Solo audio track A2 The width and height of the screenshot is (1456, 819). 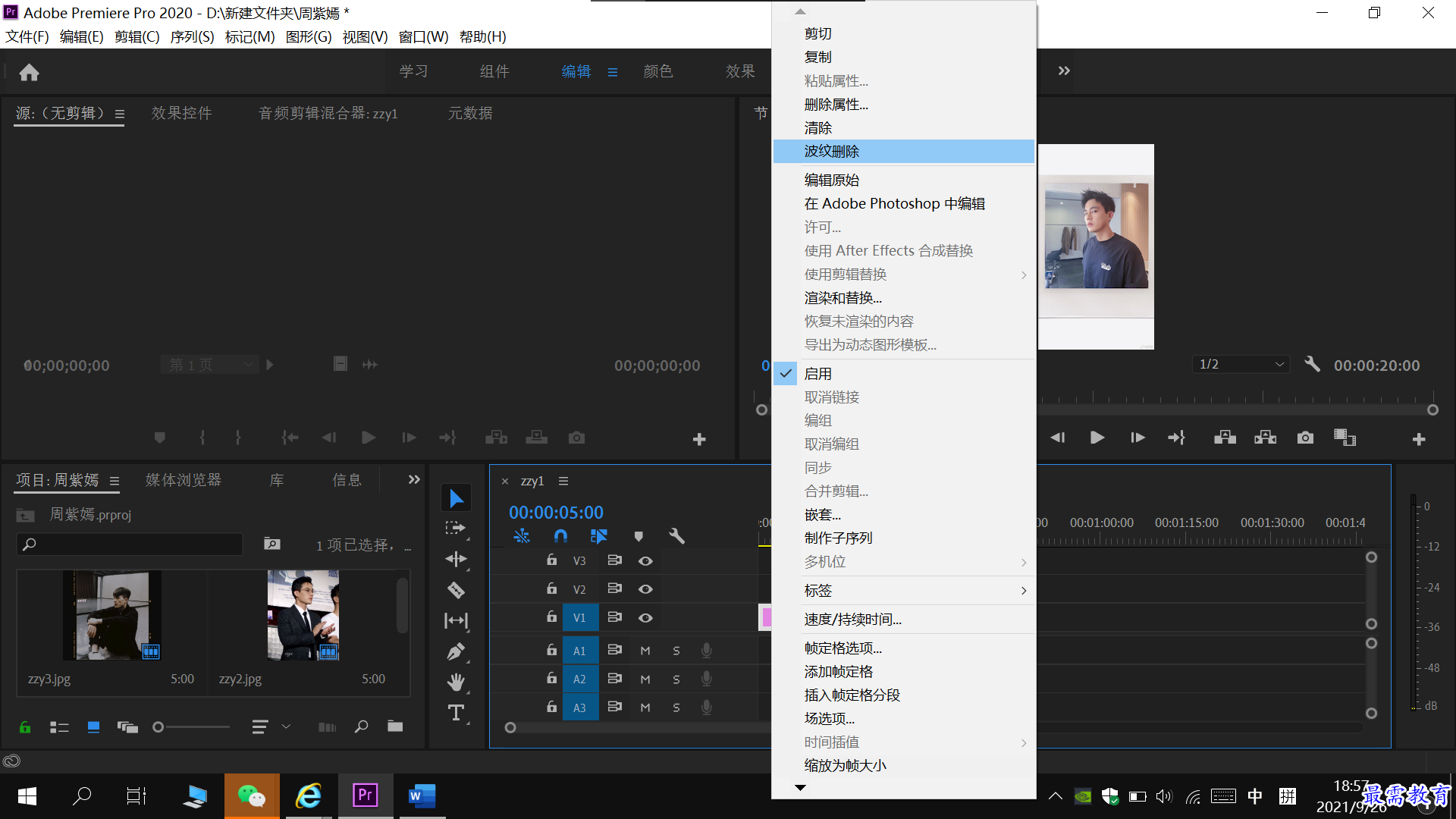point(676,679)
